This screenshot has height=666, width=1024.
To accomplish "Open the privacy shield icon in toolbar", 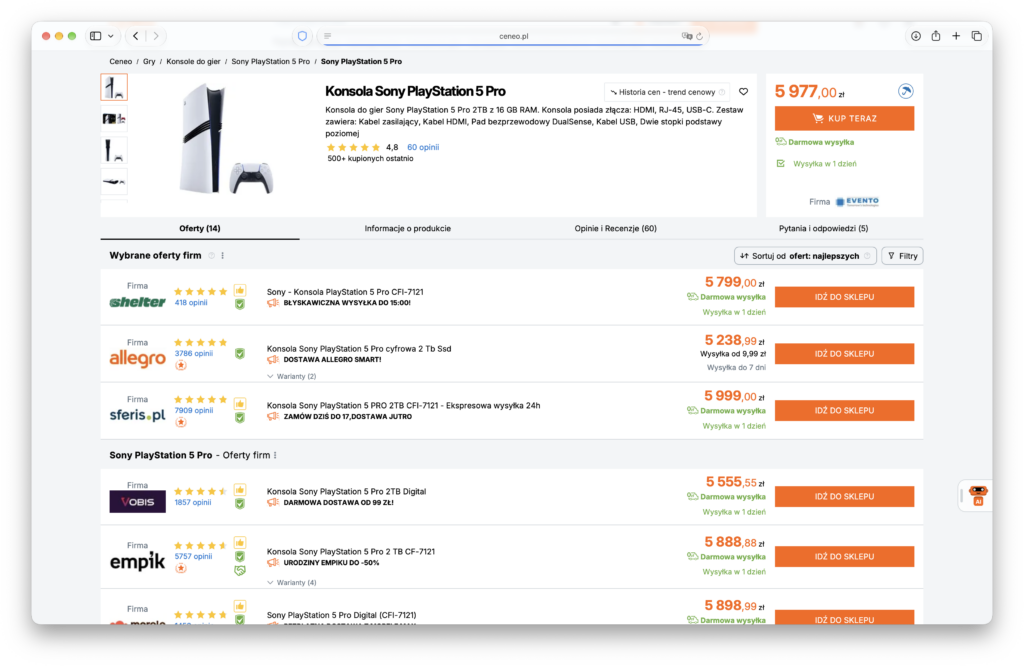I will pos(302,36).
